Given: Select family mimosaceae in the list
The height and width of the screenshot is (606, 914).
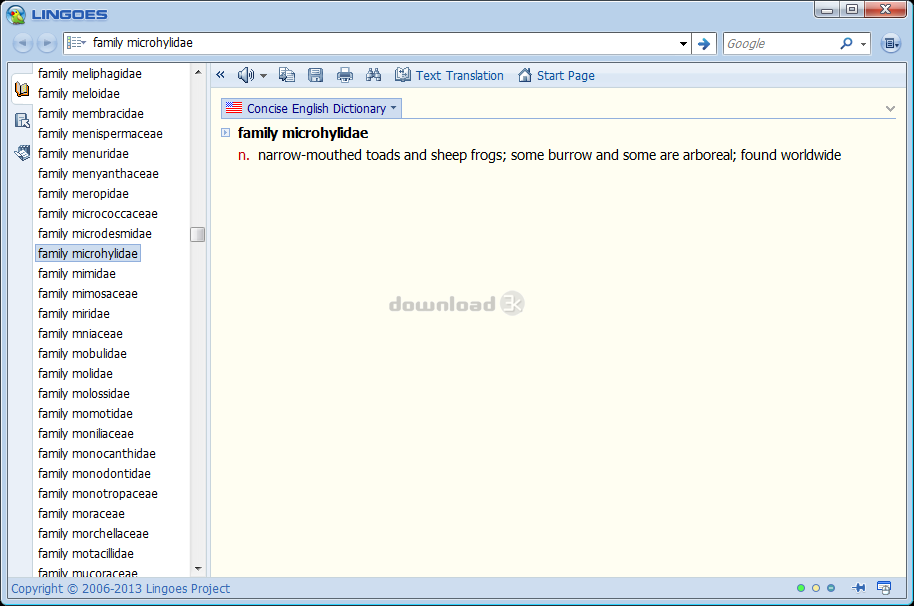Looking at the screenshot, I should [88, 293].
